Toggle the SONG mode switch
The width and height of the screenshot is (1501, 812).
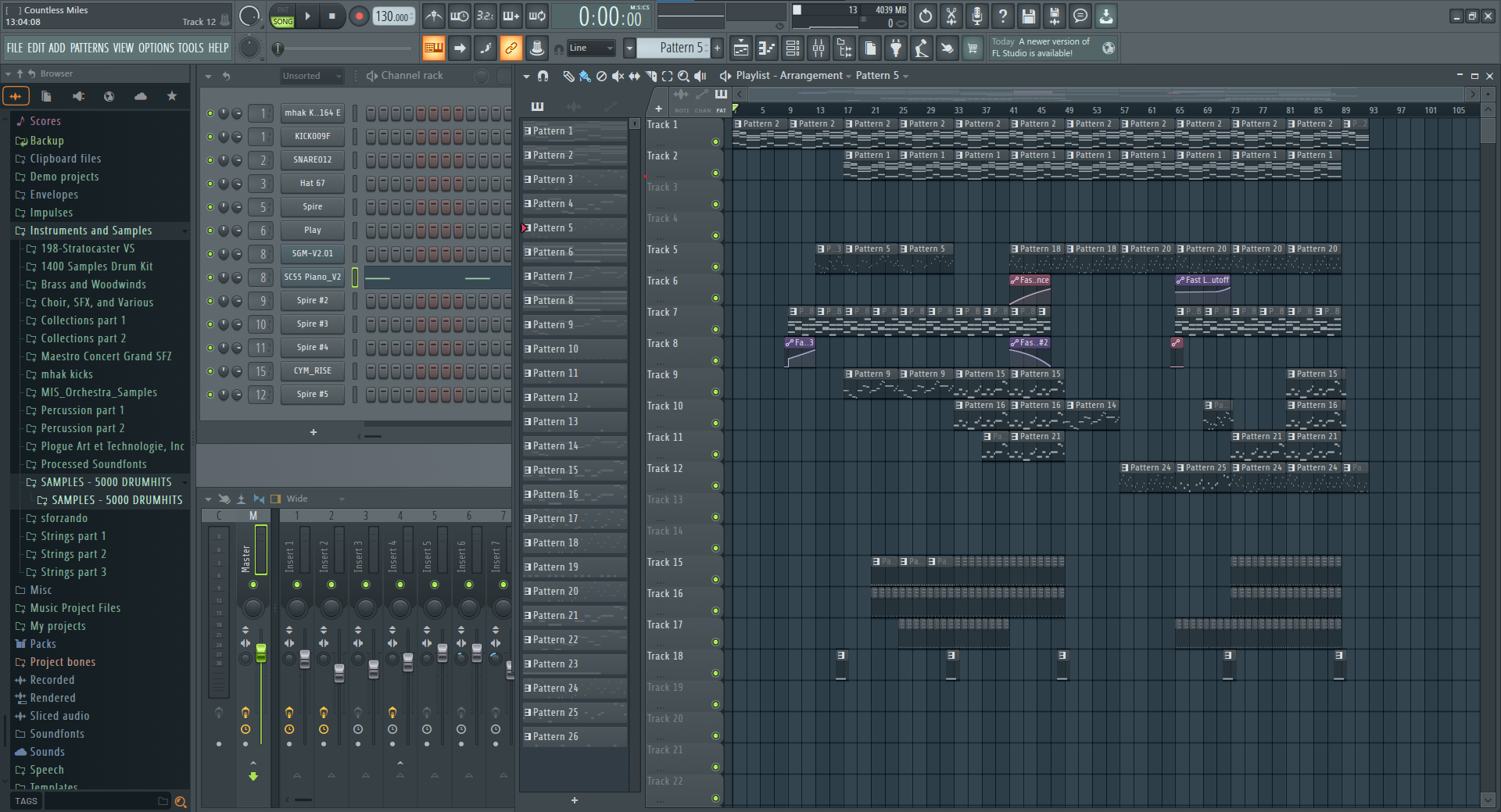(x=283, y=22)
